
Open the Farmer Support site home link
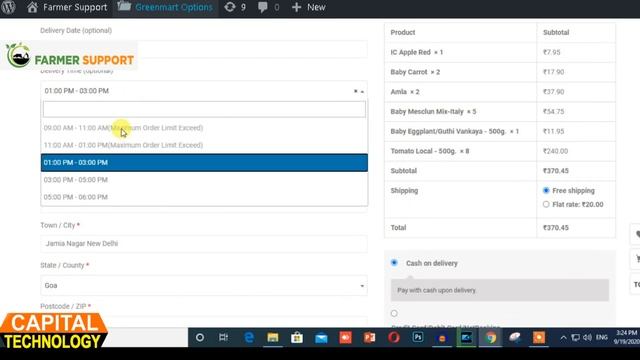tap(67, 7)
